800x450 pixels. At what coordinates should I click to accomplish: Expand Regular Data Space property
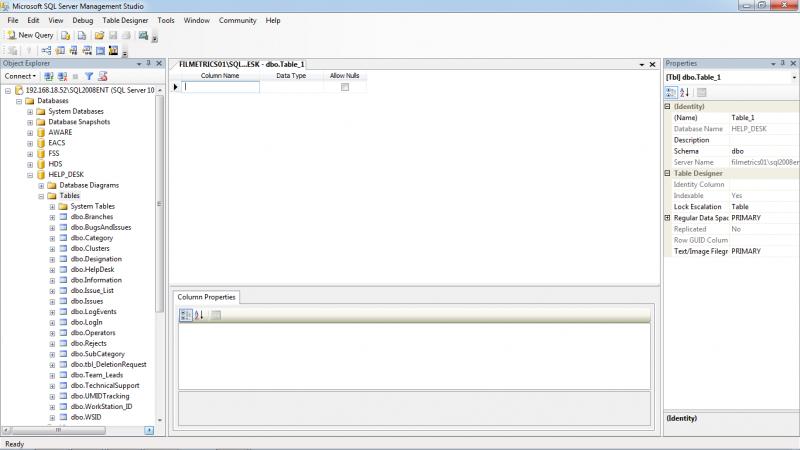667,218
